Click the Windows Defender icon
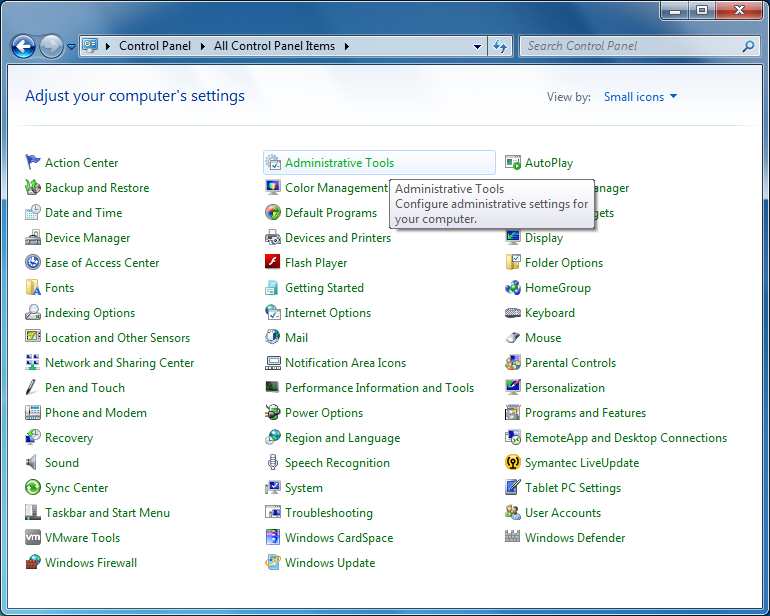770x616 pixels. [x=513, y=538]
